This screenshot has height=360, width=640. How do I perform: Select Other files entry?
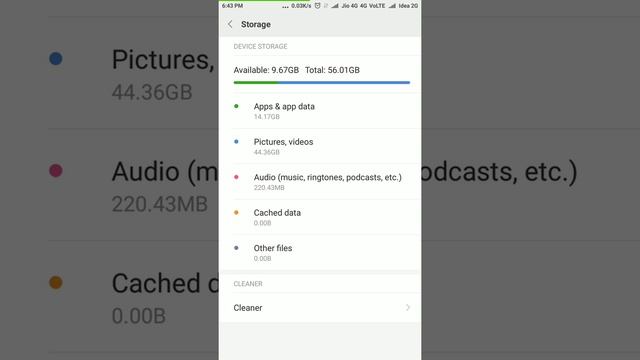tap(320, 253)
